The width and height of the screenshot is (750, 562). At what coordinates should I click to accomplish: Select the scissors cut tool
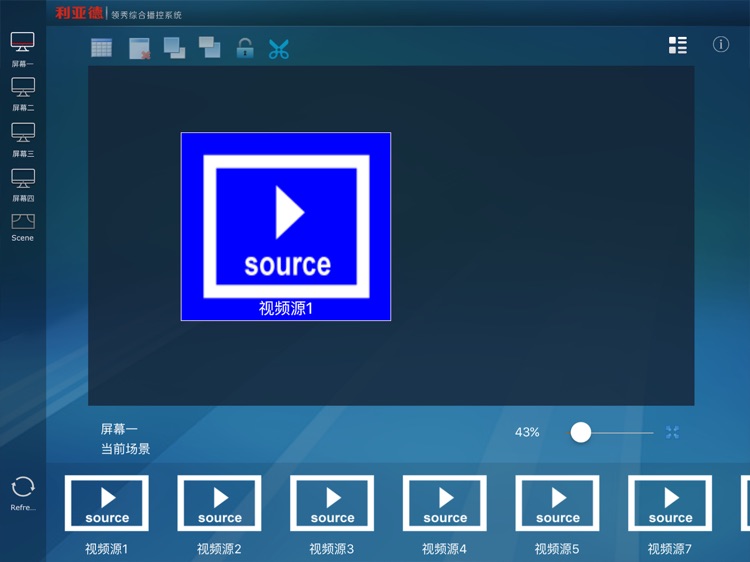click(279, 49)
